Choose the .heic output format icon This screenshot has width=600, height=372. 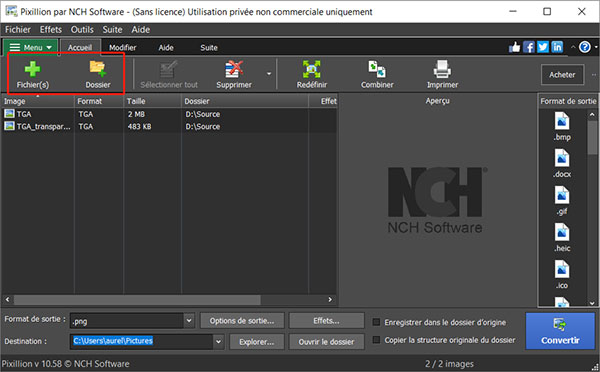click(562, 232)
